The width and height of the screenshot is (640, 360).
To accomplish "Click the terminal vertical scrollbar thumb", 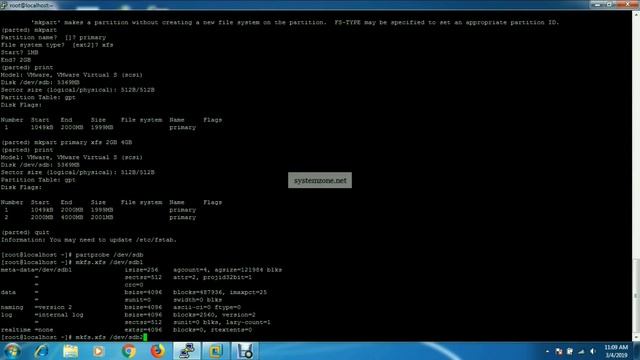I will [x=636, y=296].
